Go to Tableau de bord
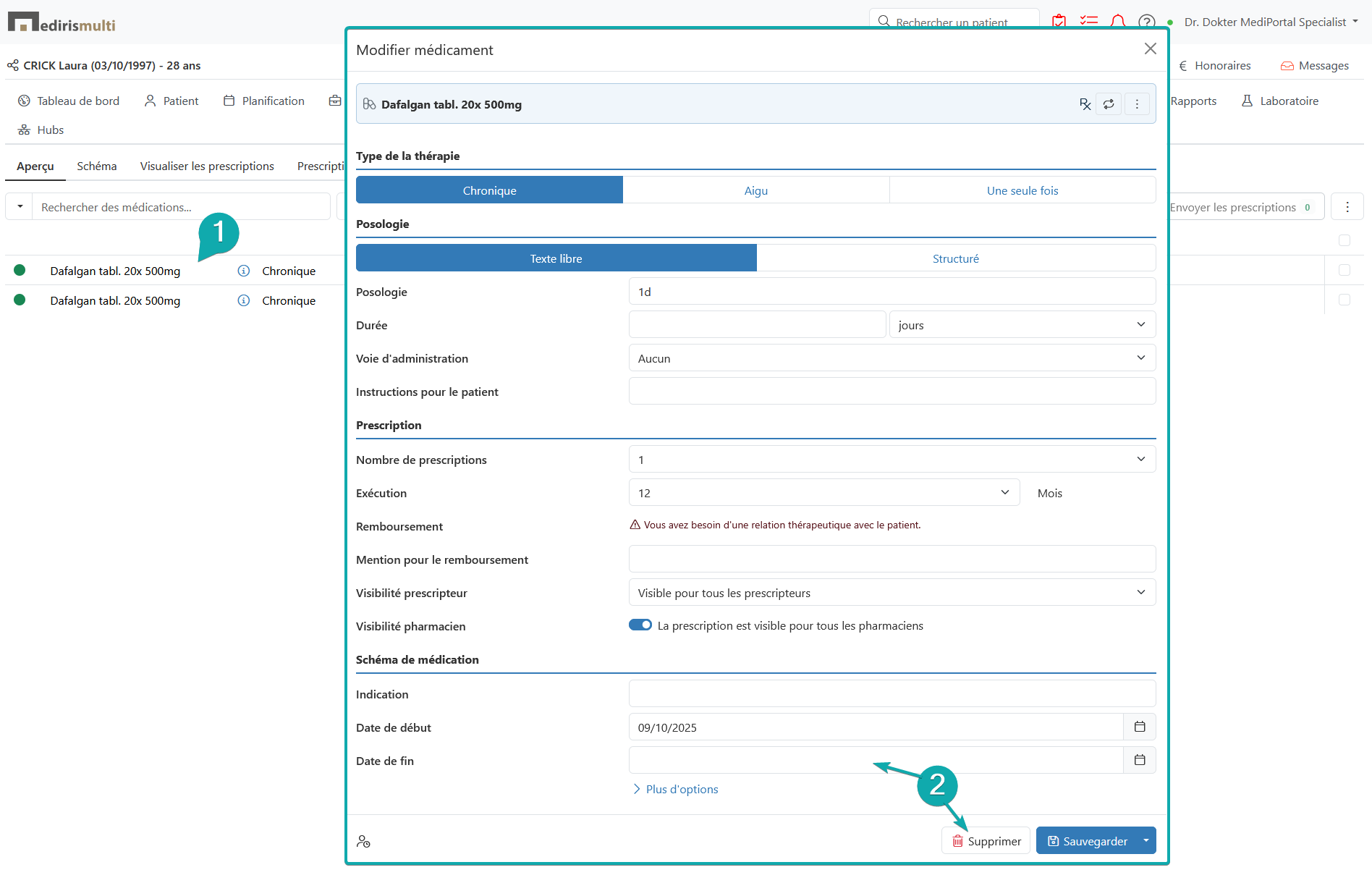 69,101
